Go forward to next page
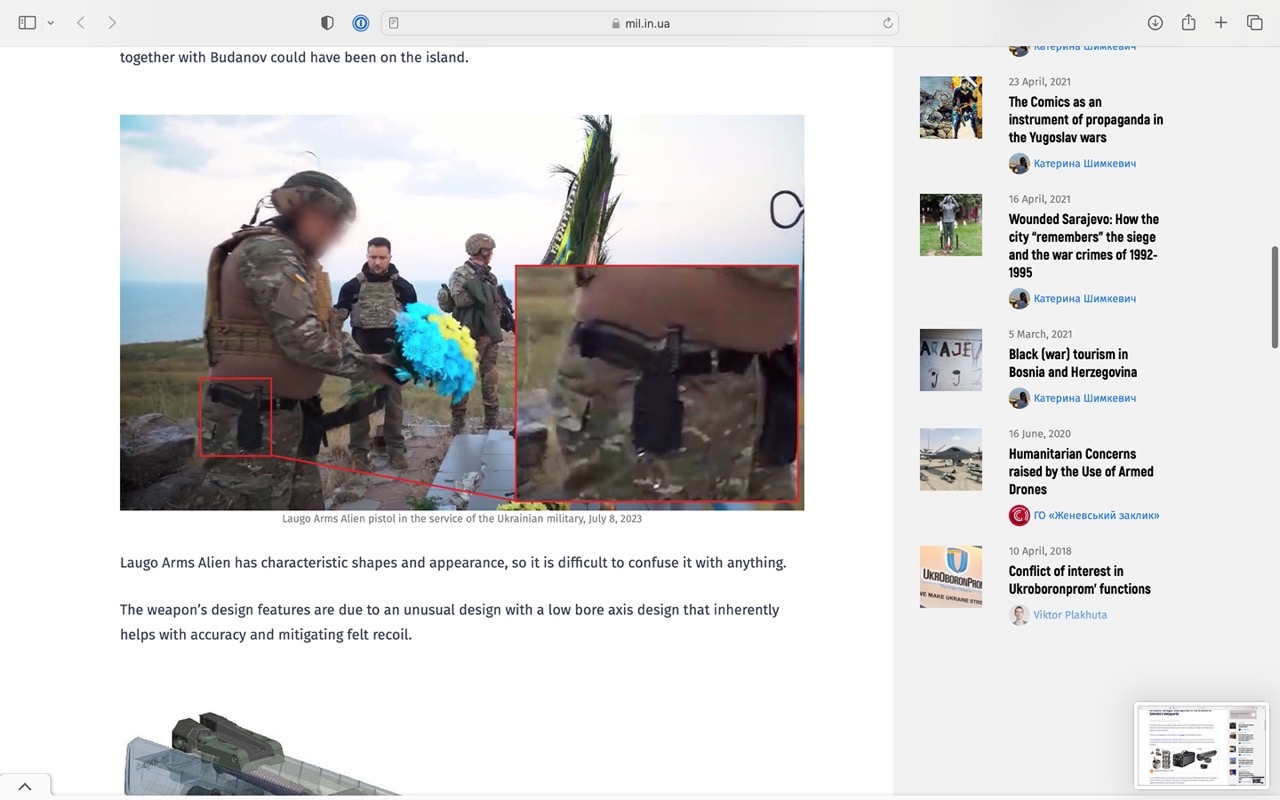Viewport: 1280px width, 800px height. (x=112, y=23)
